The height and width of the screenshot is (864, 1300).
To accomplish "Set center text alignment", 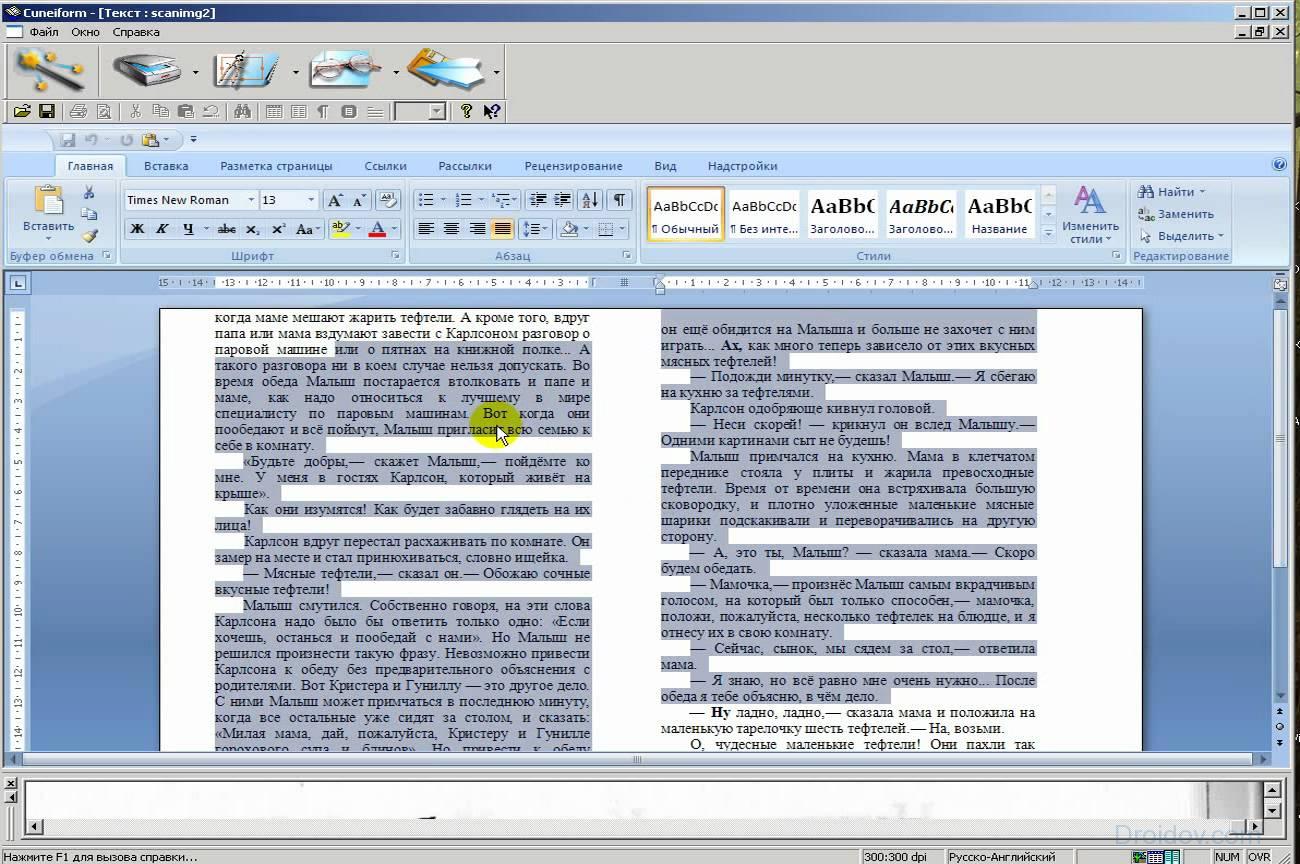I will point(451,229).
